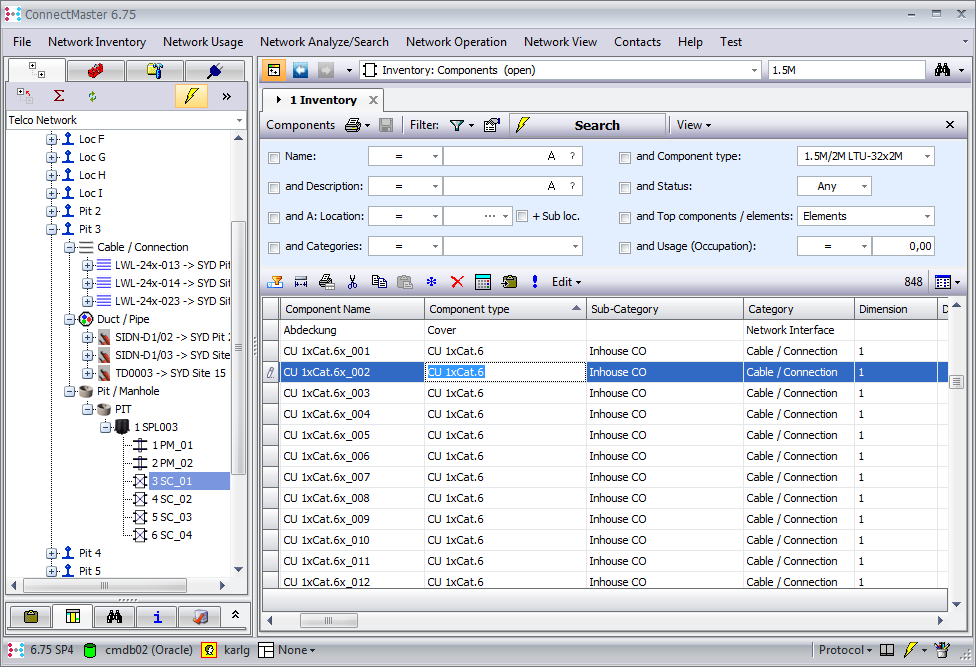
Task: Open the Status 'Any' dropdown
Action: (x=864, y=186)
